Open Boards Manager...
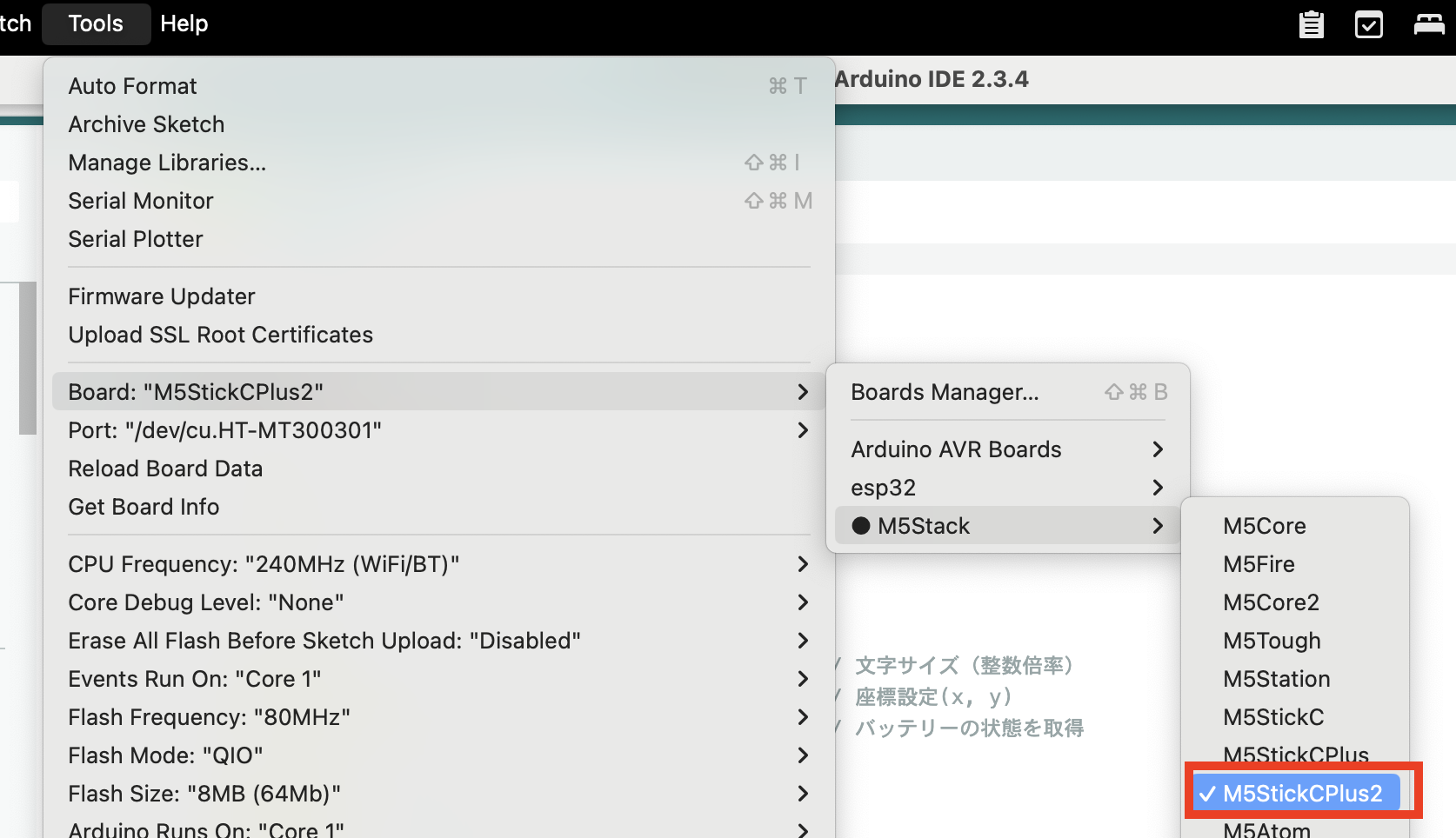The image size is (1456, 838). click(1008, 392)
